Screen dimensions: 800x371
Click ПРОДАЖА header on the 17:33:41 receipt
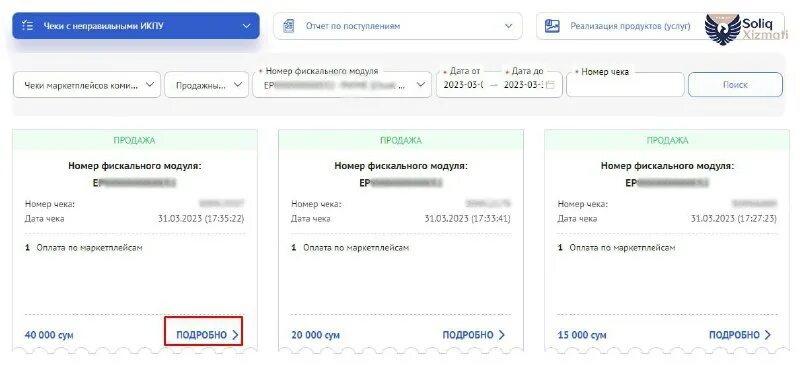[x=401, y=140]
